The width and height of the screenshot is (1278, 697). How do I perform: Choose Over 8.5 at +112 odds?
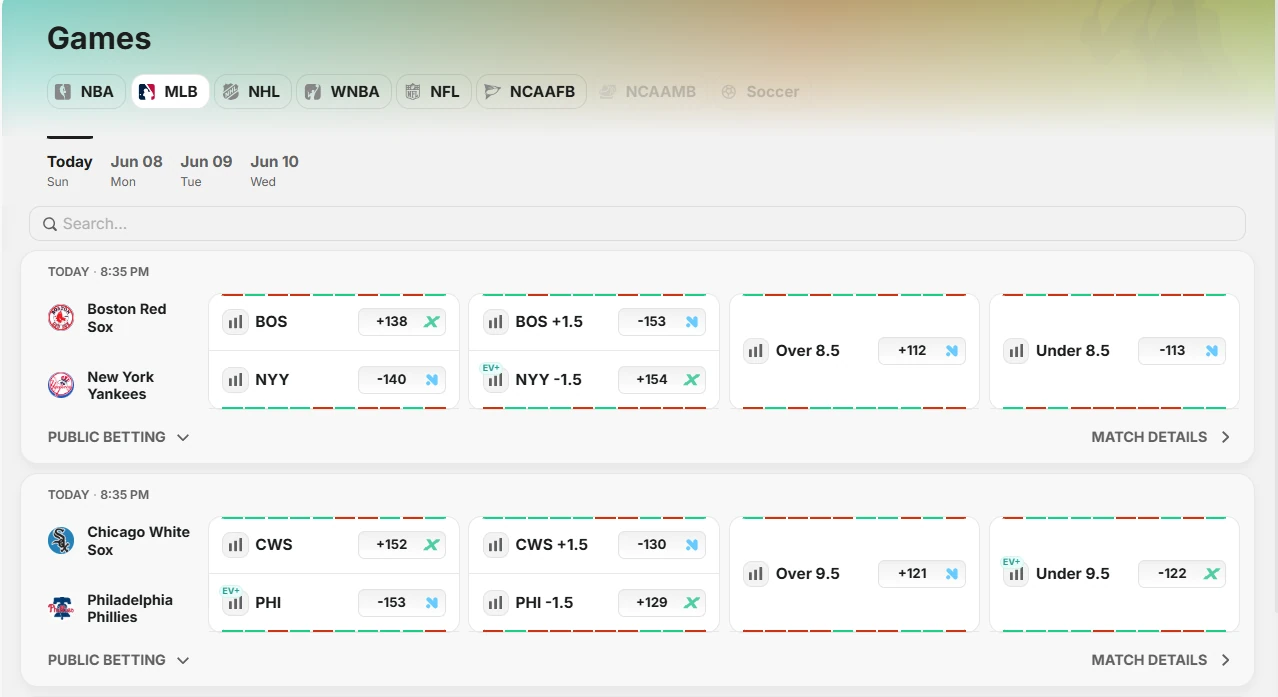pos(922,351)
